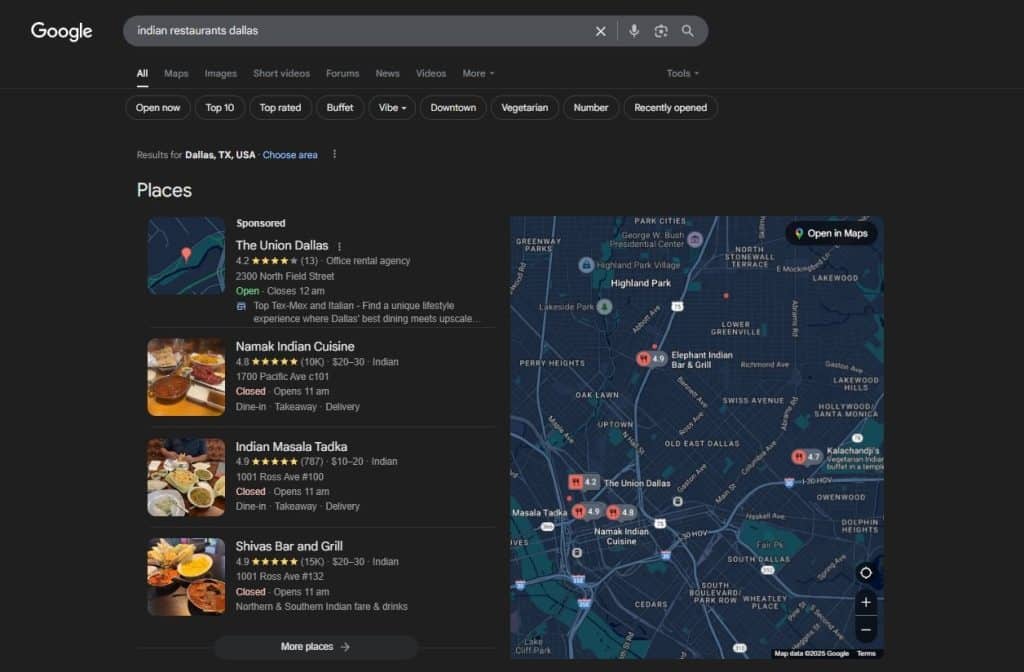This screenshot has height=672, width=1024.
Task: Toggle the Buffet filter chip
Action: [340, 108]
